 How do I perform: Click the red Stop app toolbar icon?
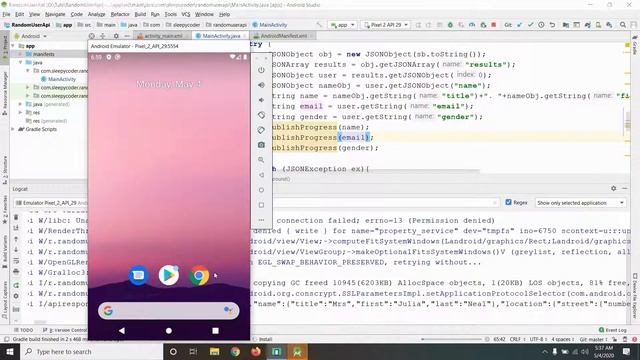493,25
